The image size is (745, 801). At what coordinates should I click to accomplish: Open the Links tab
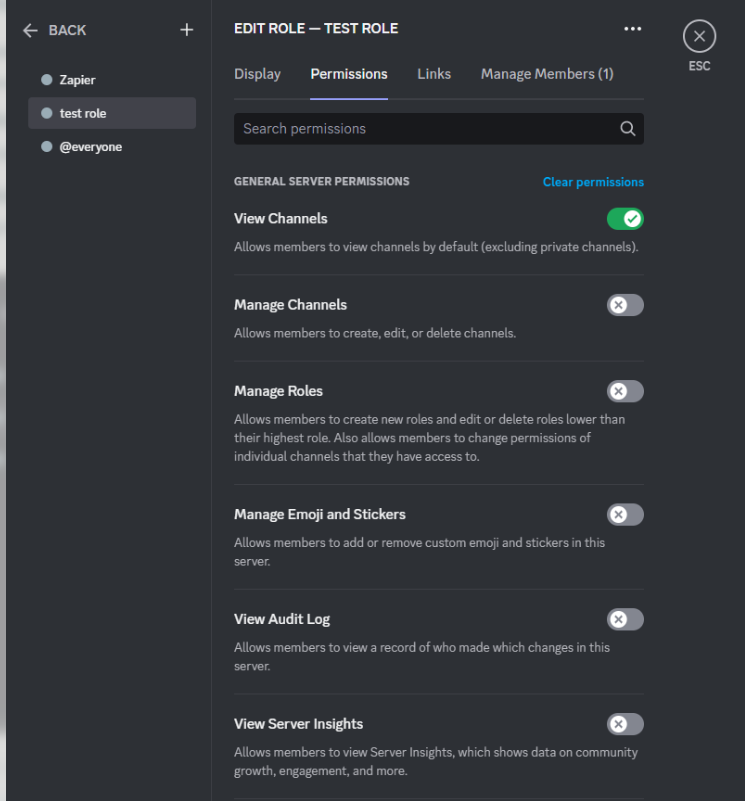(x=434, y=74)
